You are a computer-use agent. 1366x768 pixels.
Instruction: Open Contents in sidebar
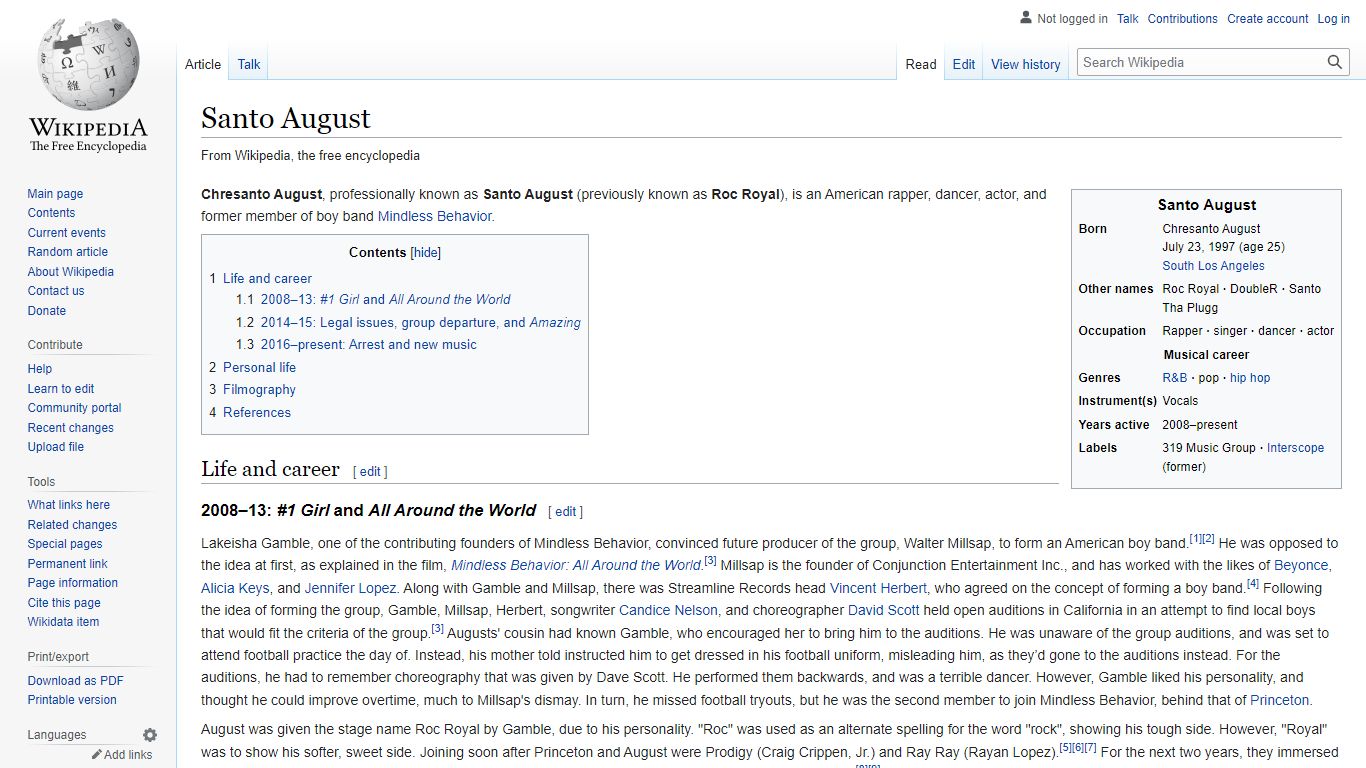tap(51, 213)
